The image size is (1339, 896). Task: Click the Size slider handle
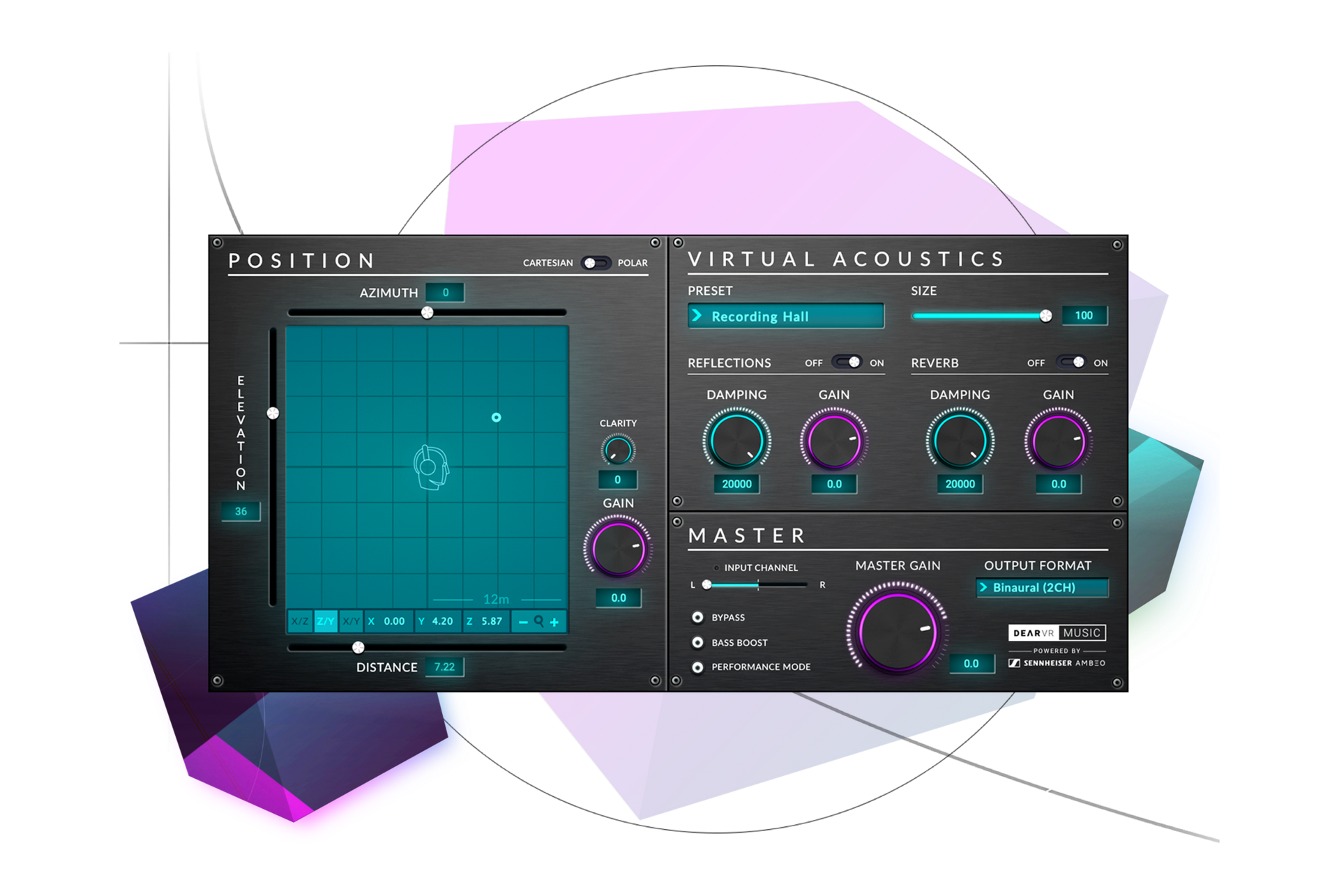(1045, 316)
